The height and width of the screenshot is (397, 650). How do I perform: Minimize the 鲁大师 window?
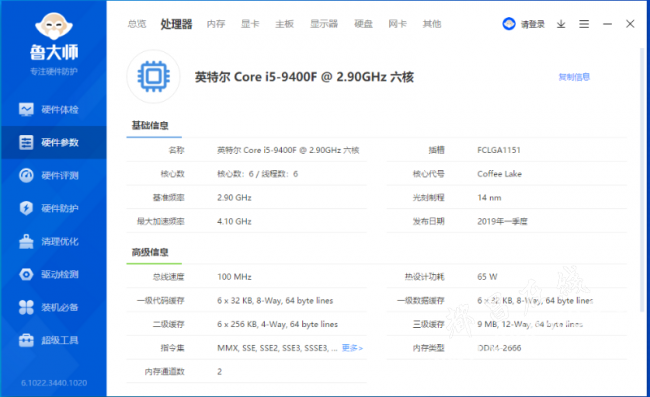607,24
